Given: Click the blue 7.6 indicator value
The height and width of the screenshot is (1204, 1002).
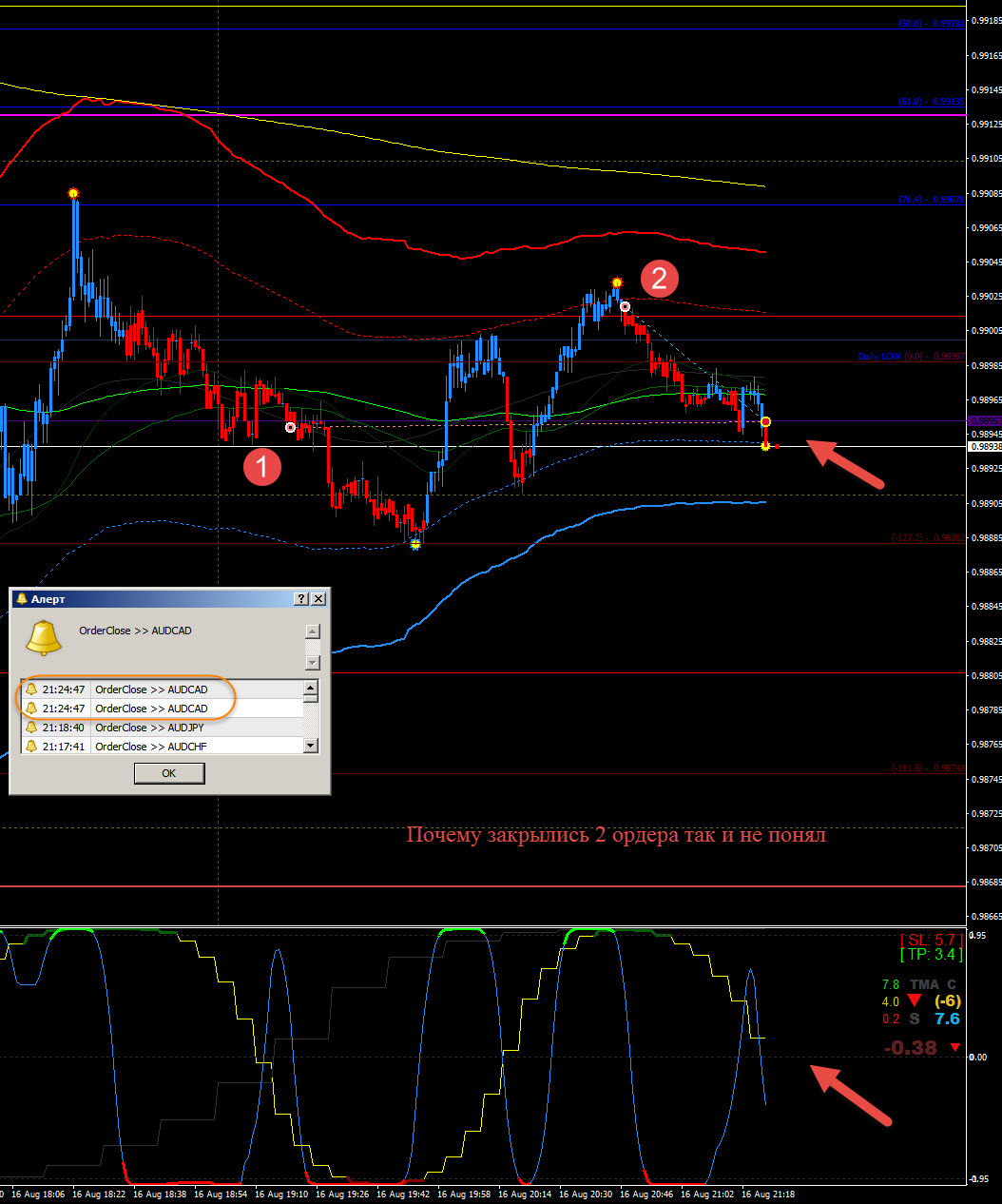Looking at the screenshot, I should pos(948,1019).
